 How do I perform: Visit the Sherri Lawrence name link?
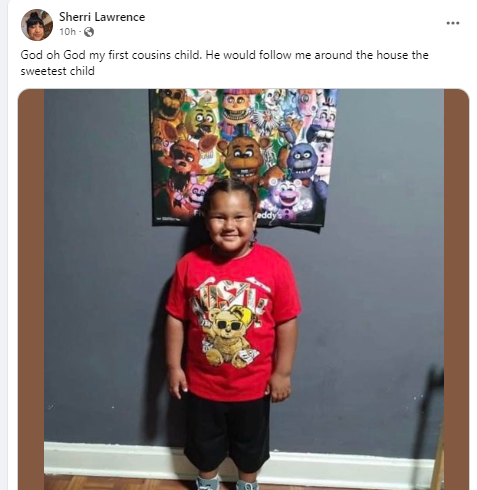pyautogui.click(x=102, y=17)
